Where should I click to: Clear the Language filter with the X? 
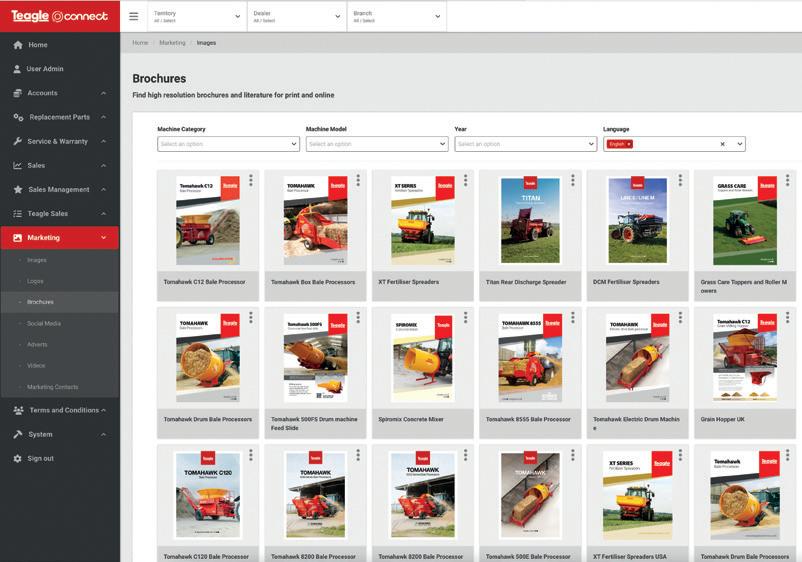pyautogui.click(x=723, y=144)
